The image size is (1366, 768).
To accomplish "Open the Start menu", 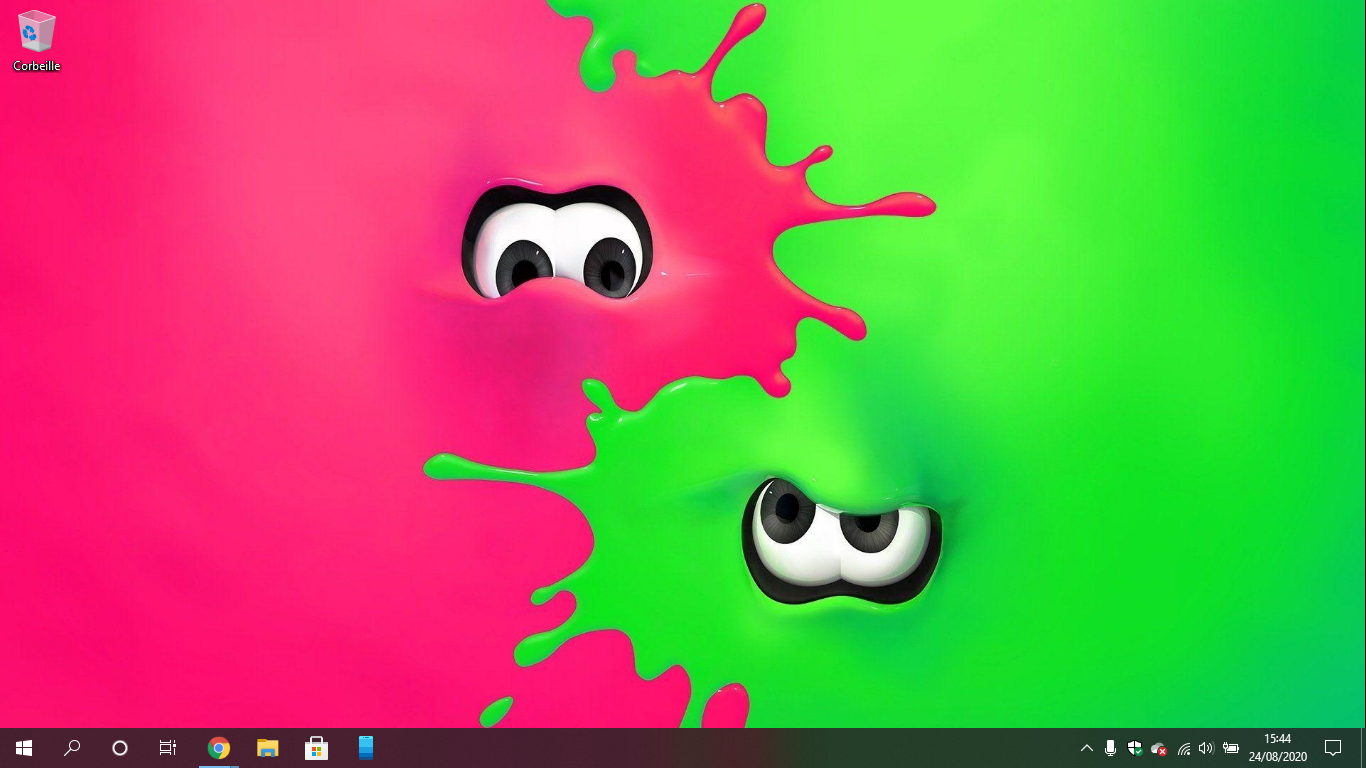I will (x=23, y=747).
